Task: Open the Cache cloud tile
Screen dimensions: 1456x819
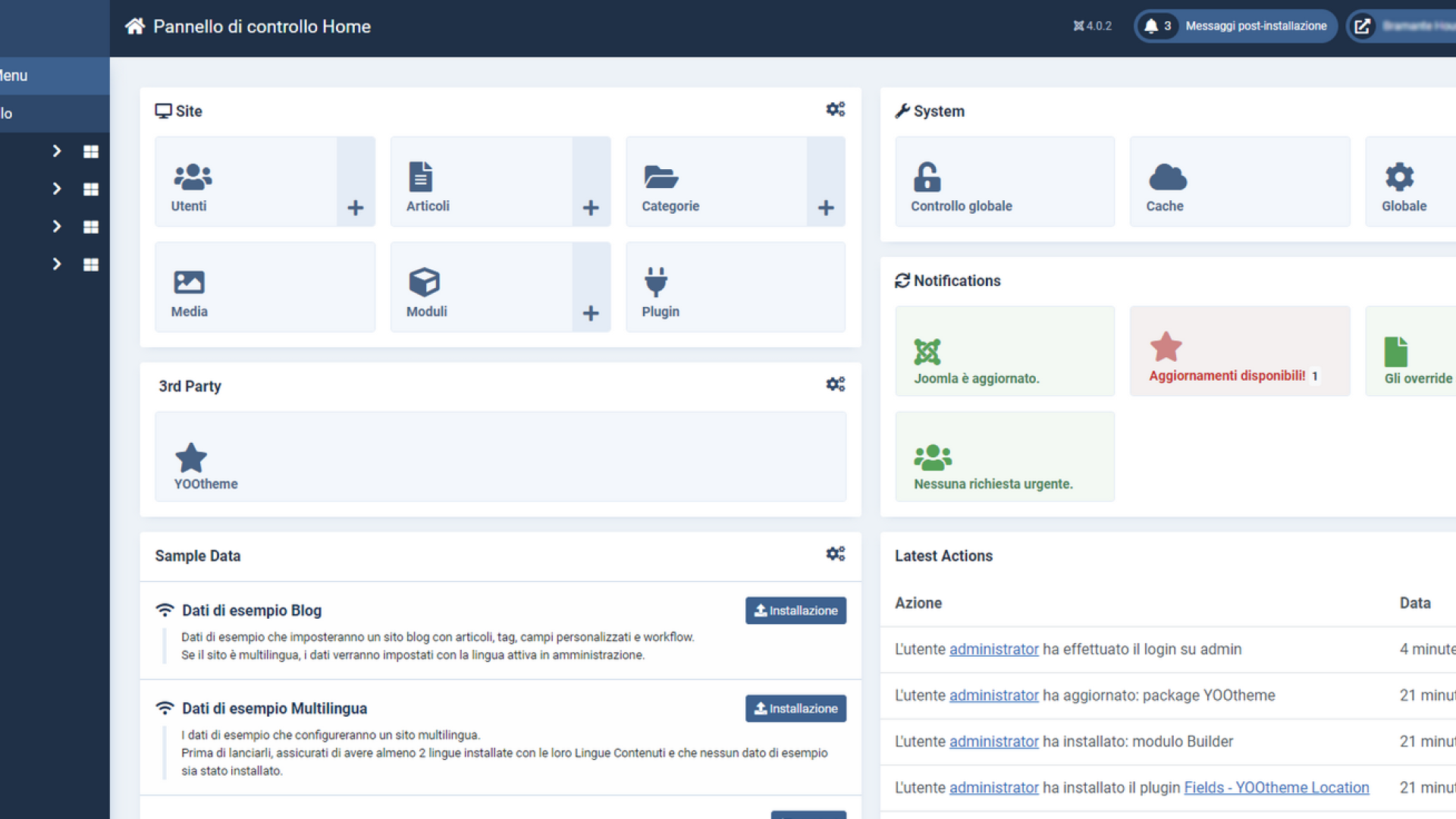Action: (x=1240, y=181)
